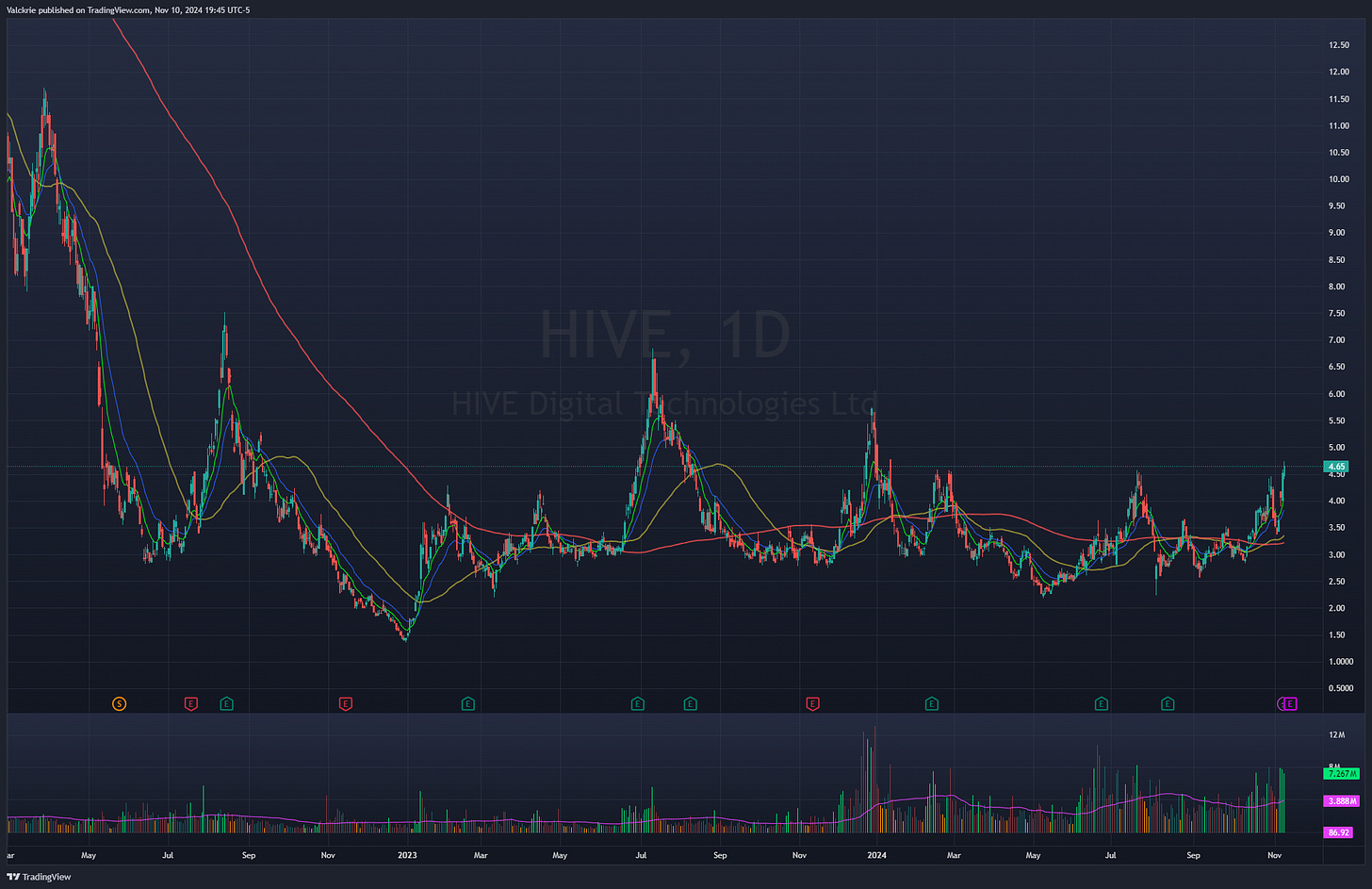Viewport: 1372px width, 889px height.
Task: Click the magenta upcoming earnings E marker
Action: point(1291,703)
